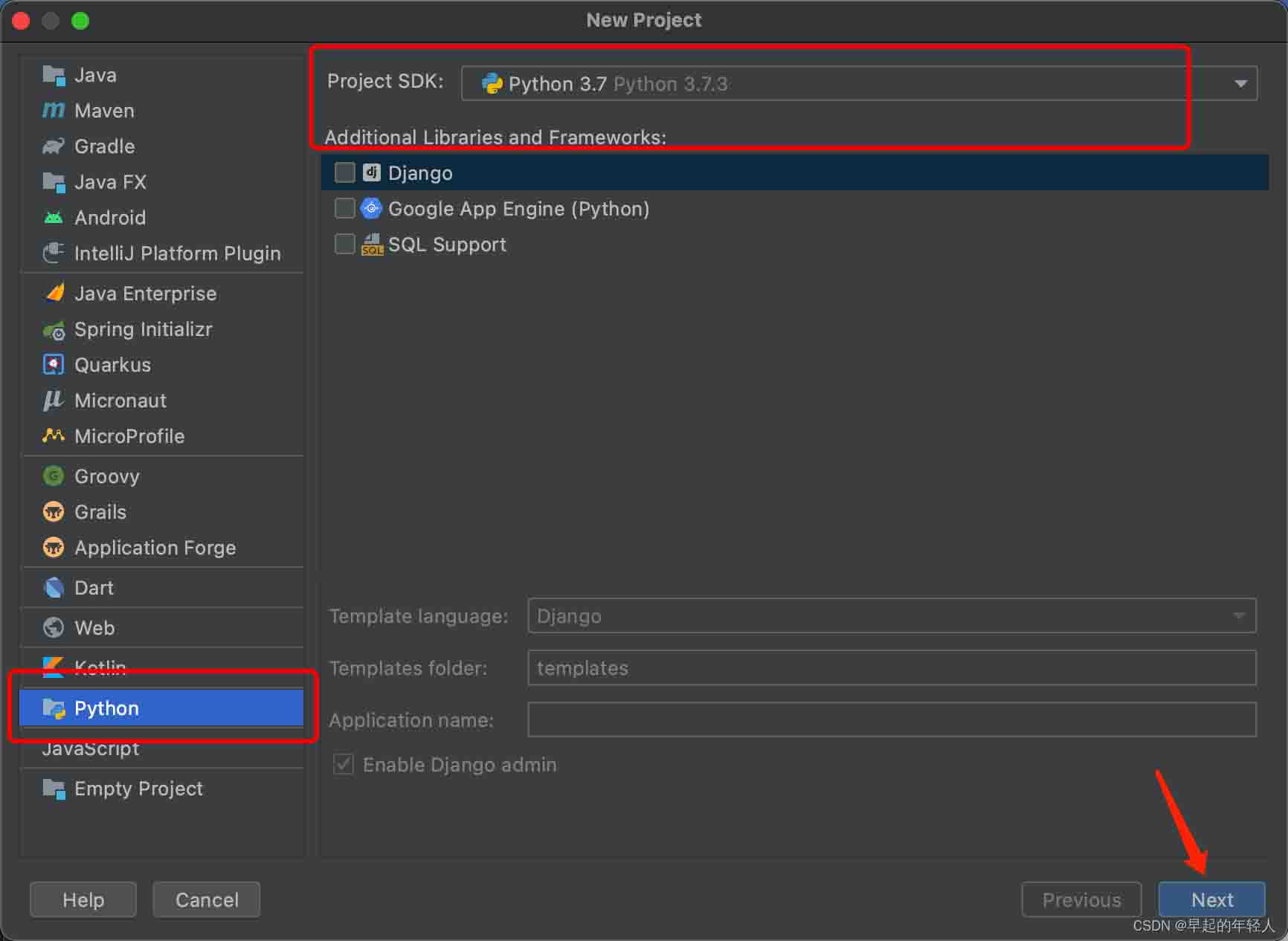Click the 'Template language:' label
Viewport: 1288px width, 941px height.
click(x=419, y=616)
